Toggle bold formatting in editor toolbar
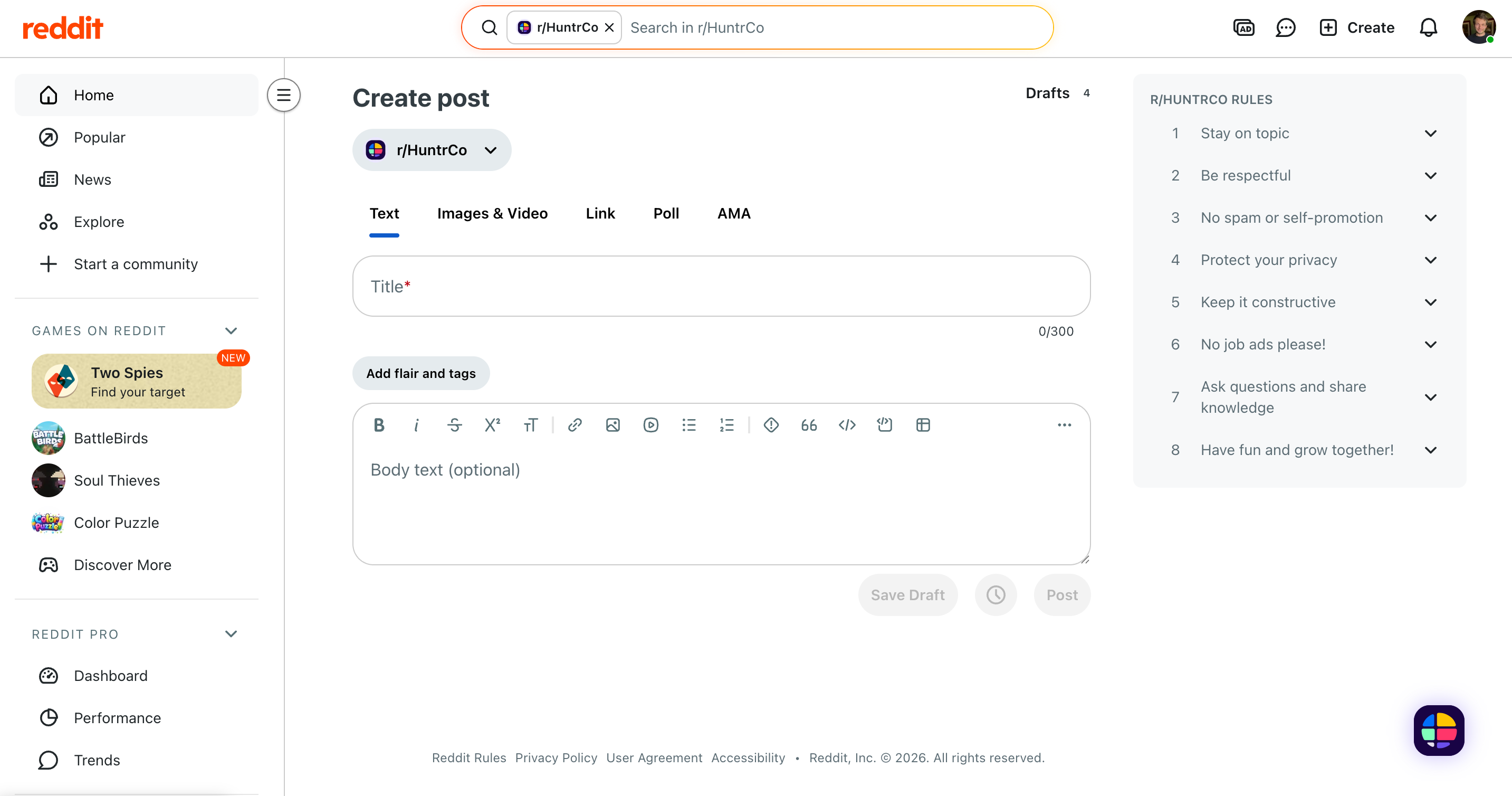This screenshot has height=796, width=1512. click(x=379, y=425)
